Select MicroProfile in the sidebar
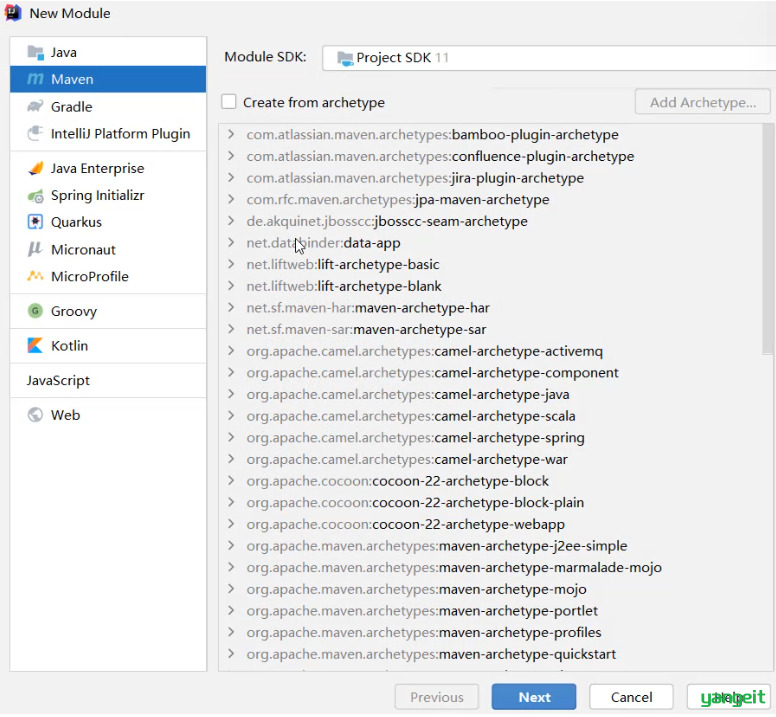The image size is (776, 717). (108, 276)
